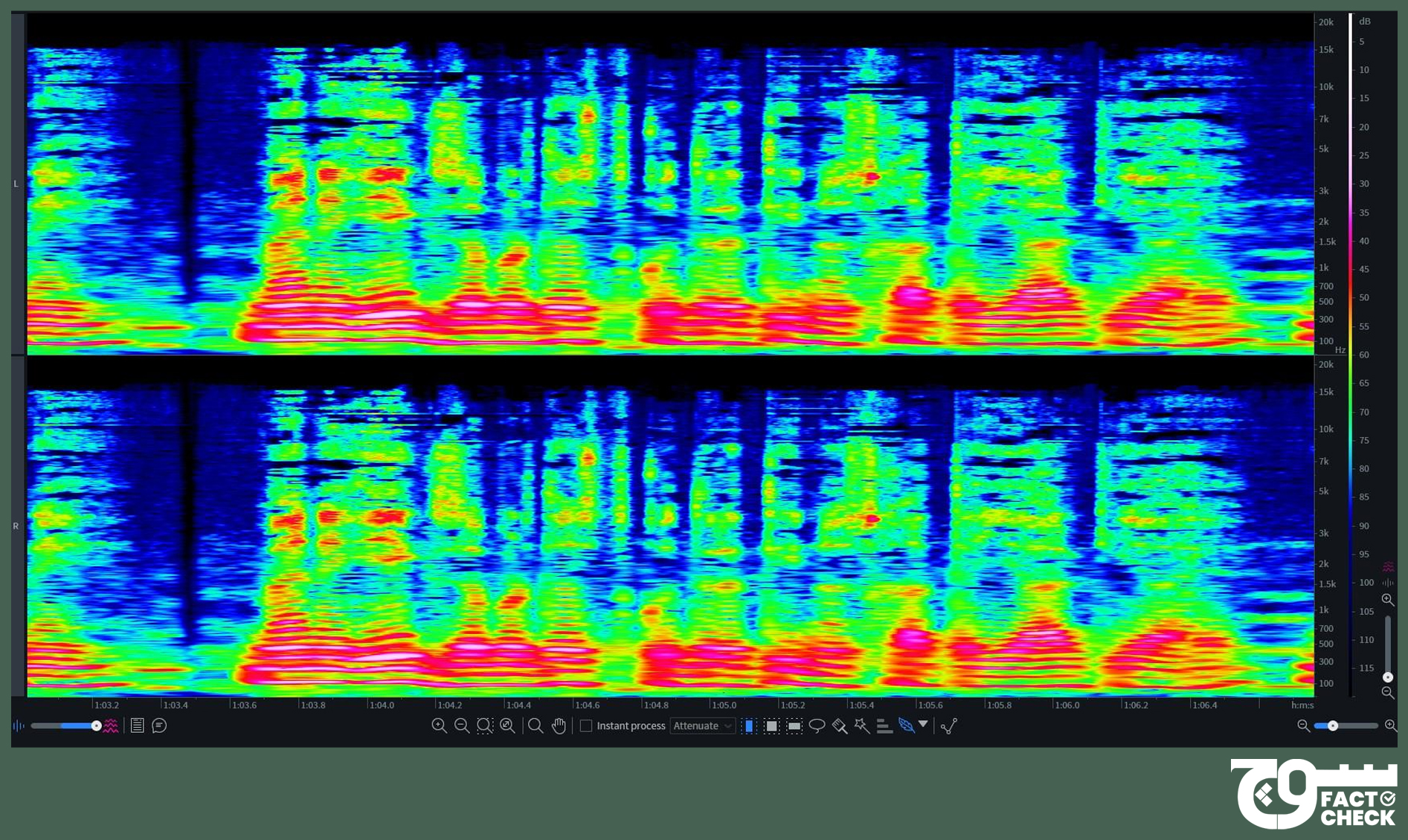This screenshot has height=840, width=1408.
Task: Enable the Instant process checkbox
Action: 586,726
